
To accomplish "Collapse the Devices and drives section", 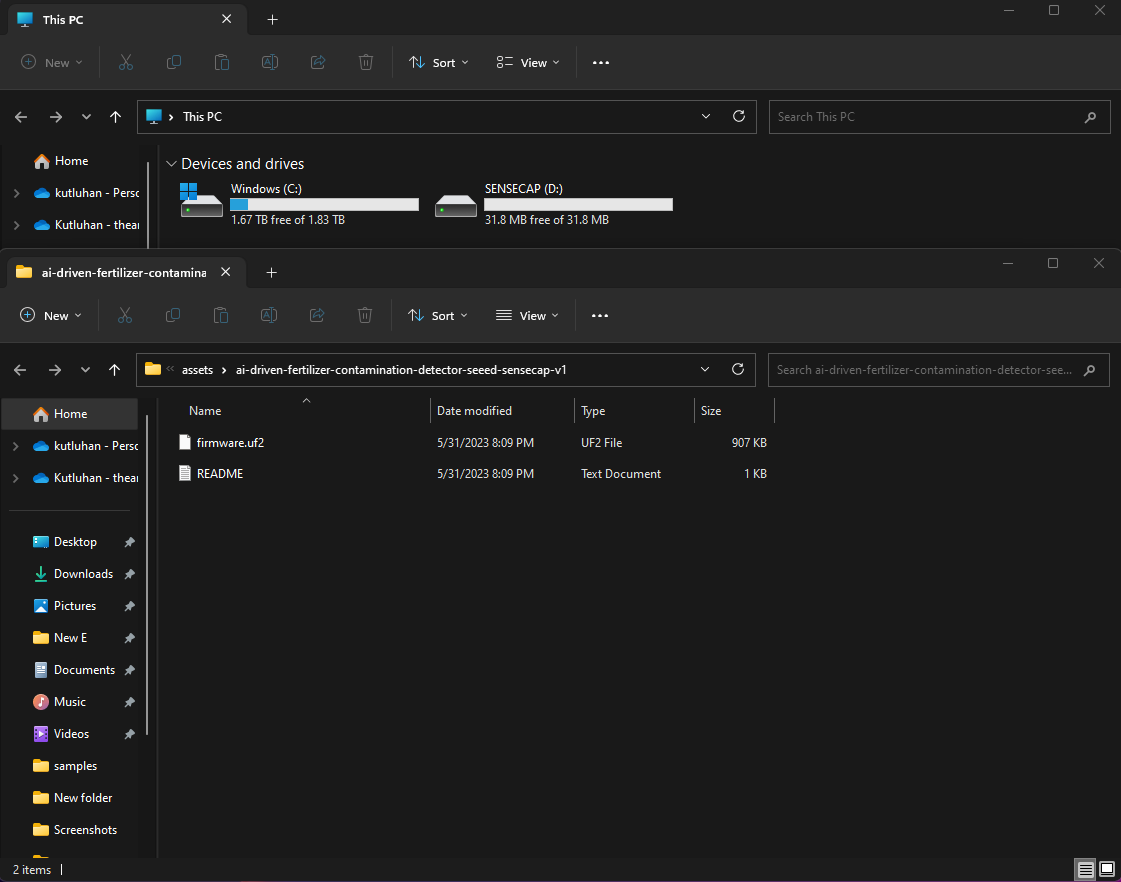I will tap(171, 163).
